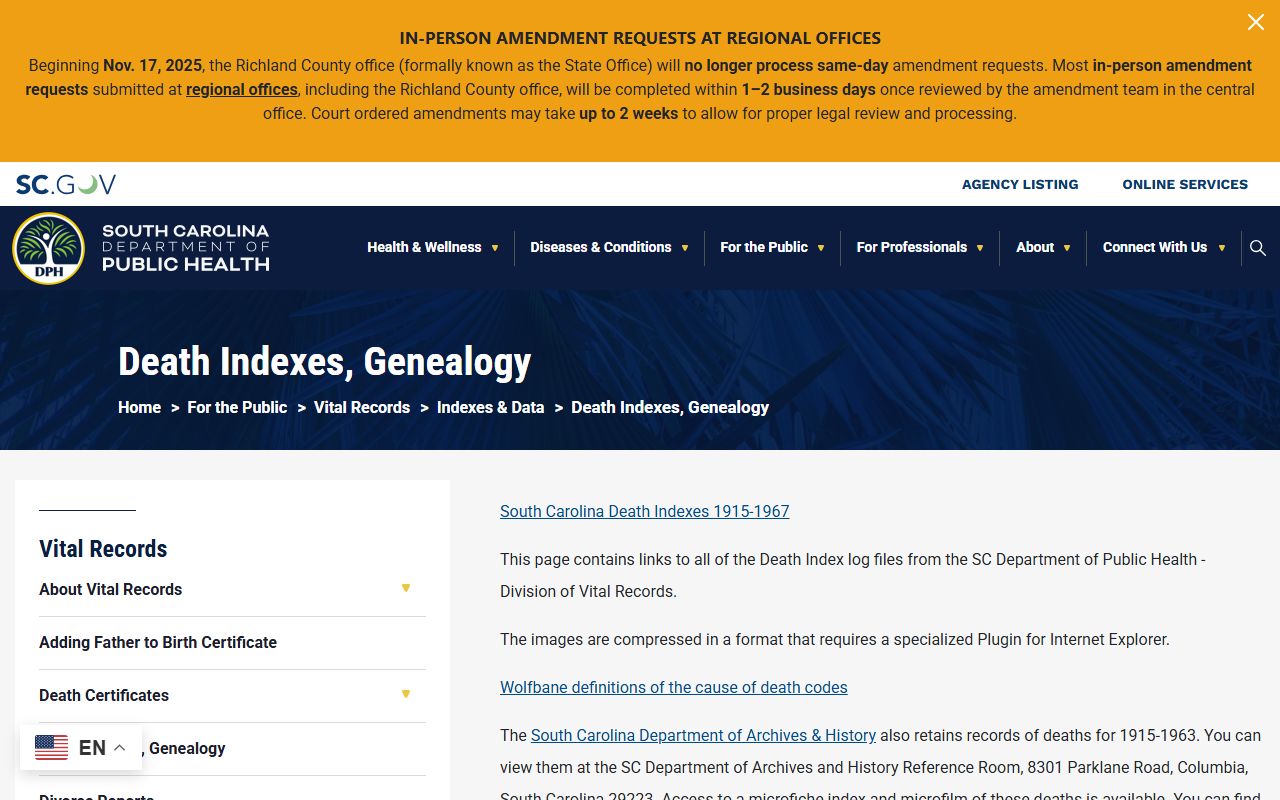Go to For the Public breadcrumb
Viewport: 1280px width, 800px height.
237,407
